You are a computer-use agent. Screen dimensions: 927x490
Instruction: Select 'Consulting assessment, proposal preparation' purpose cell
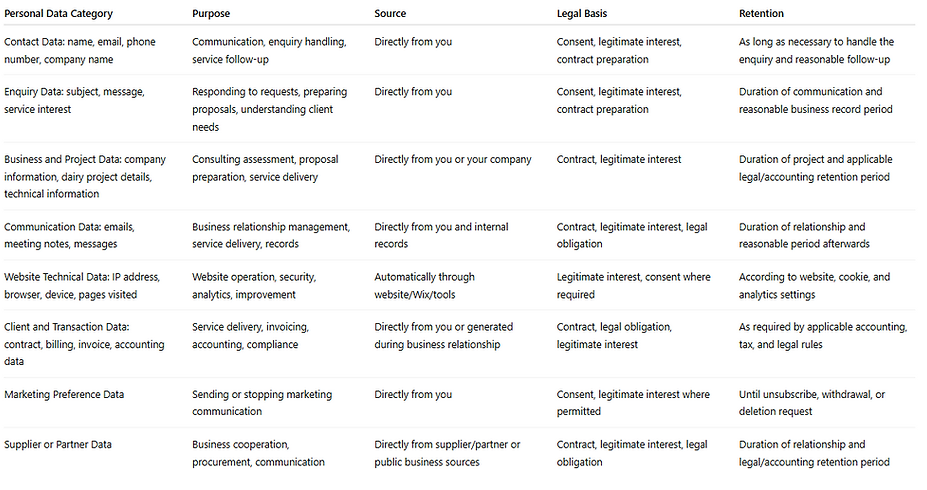[x=265, y=168]
